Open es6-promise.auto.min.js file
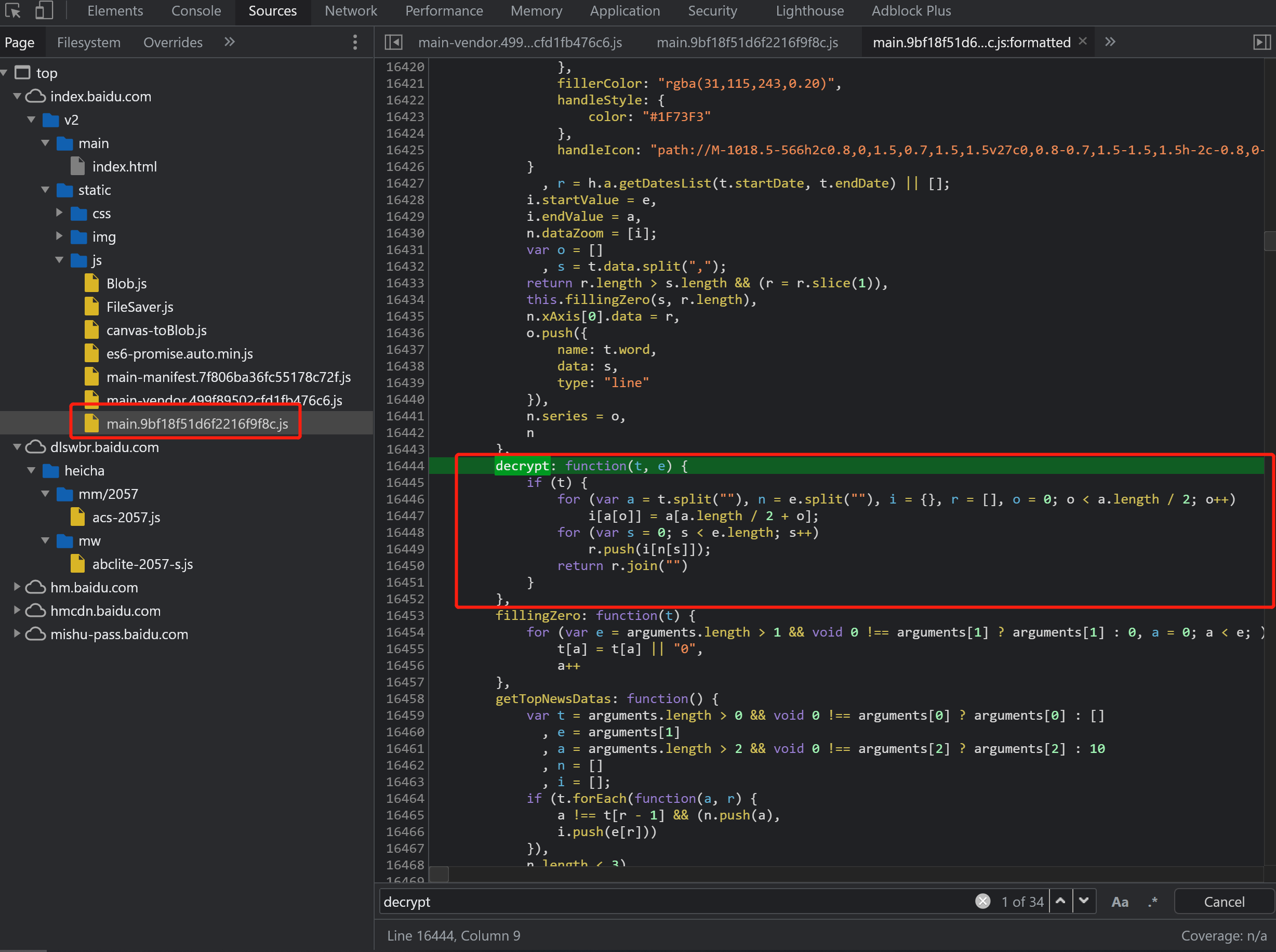1276x952 pixels. (179, 354)
